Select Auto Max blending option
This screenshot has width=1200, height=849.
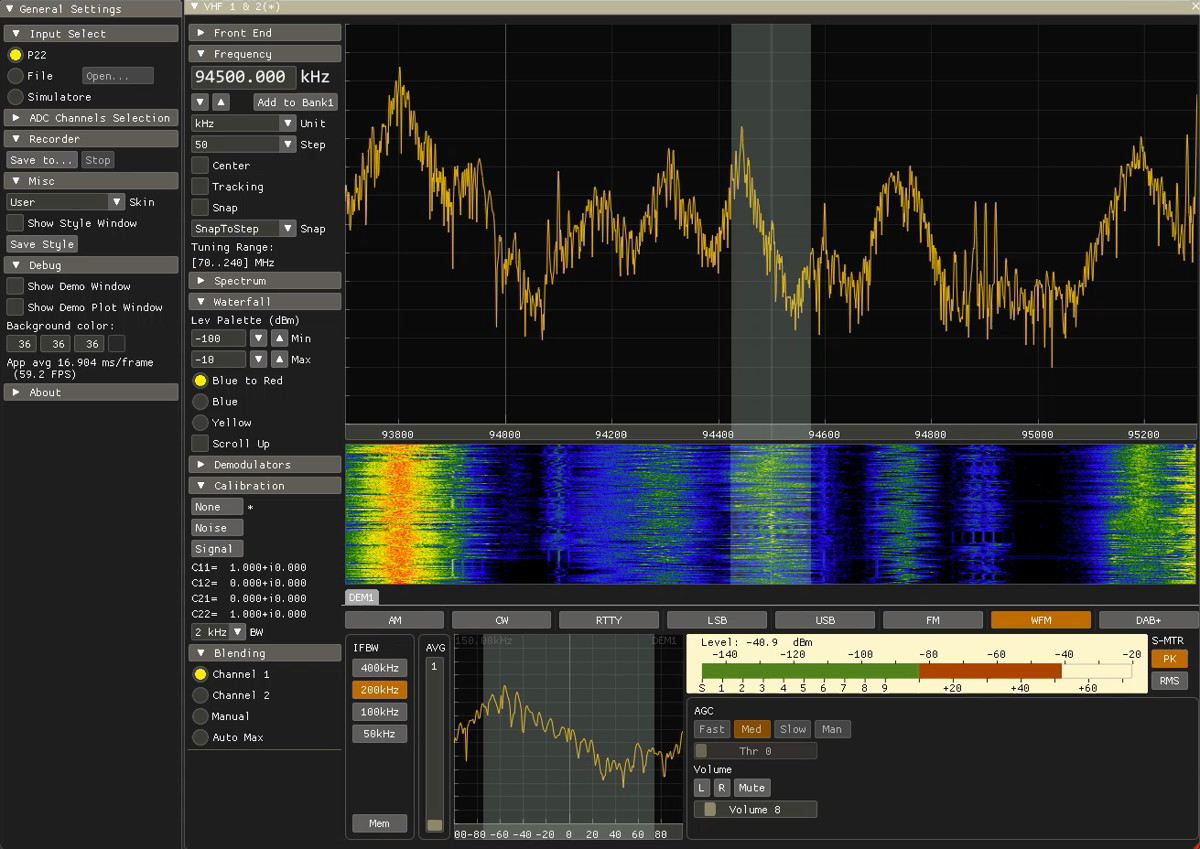click(x=200, y=737)
